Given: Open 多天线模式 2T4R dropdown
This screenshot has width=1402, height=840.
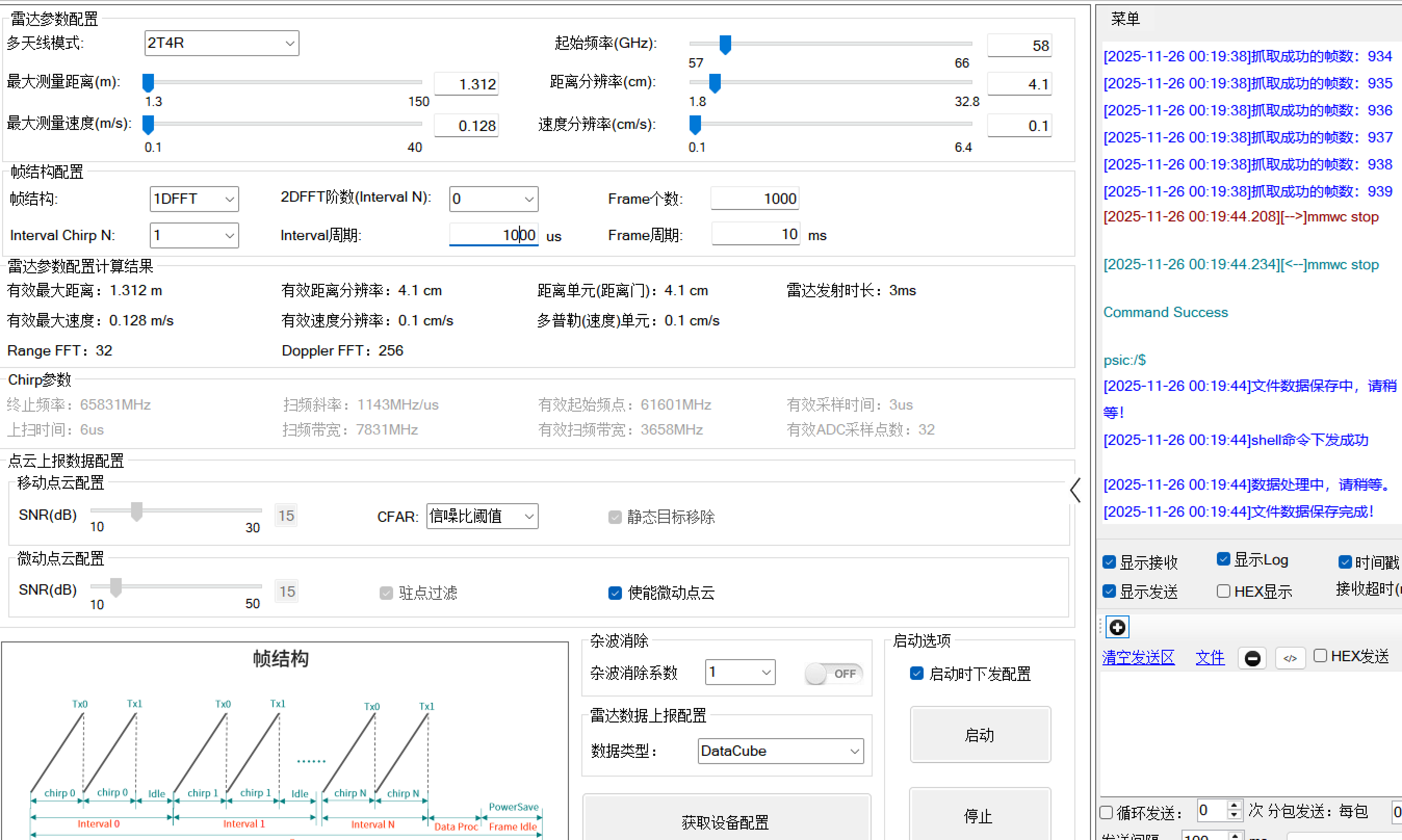Looking at the screenshot, I should click(x=222, y=43).
